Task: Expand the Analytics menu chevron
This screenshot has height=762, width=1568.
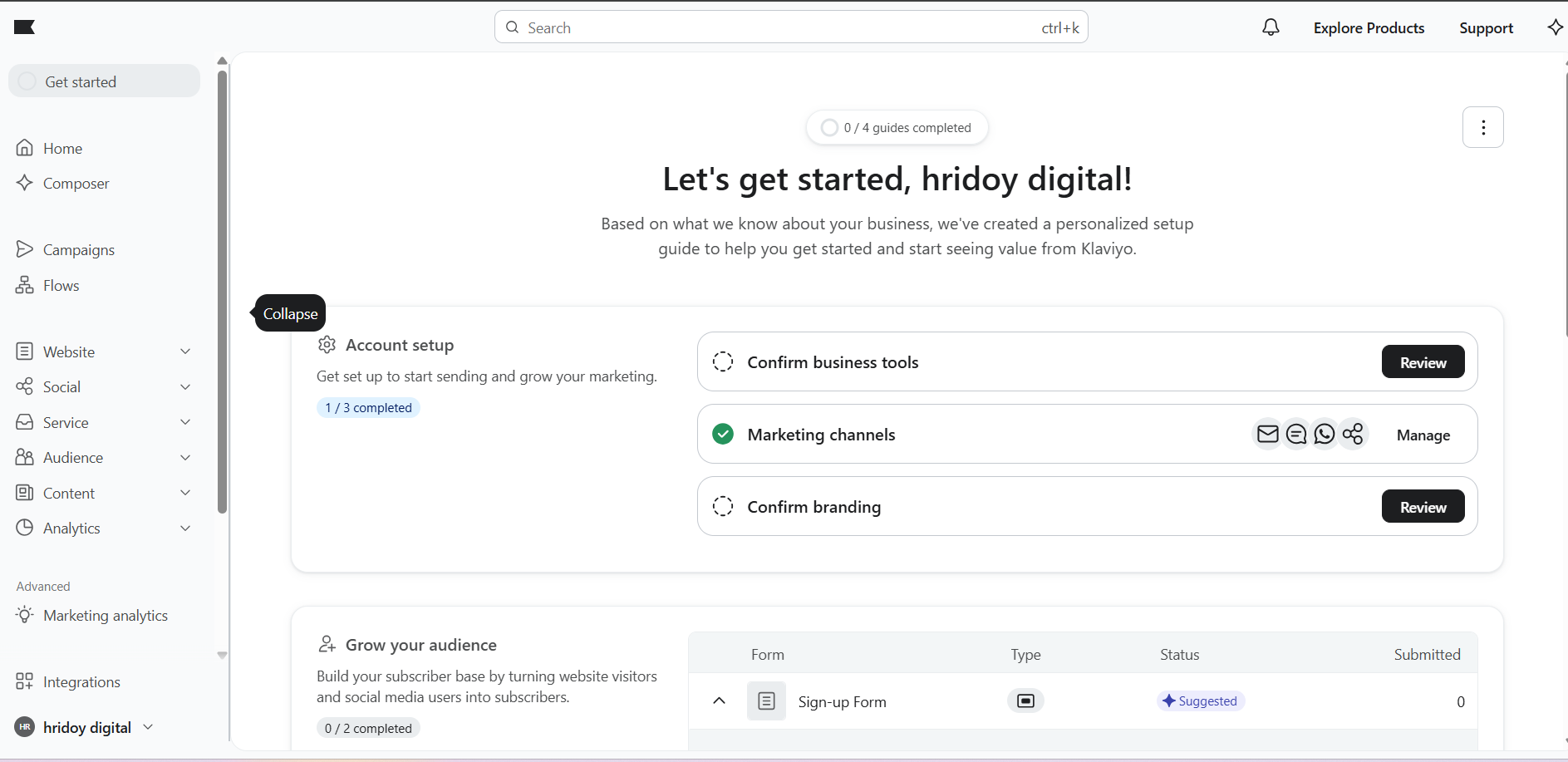Action: 185,528
